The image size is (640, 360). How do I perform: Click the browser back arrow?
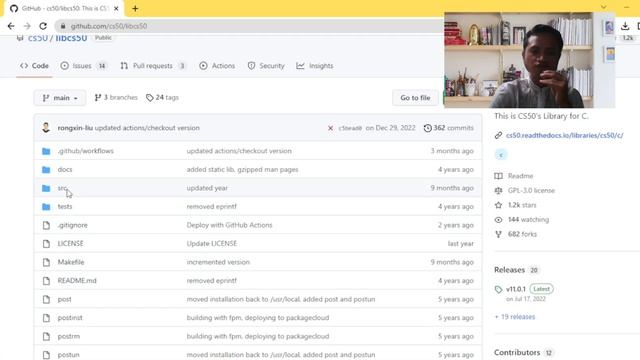pyautogui.click(x=11, y=26)
